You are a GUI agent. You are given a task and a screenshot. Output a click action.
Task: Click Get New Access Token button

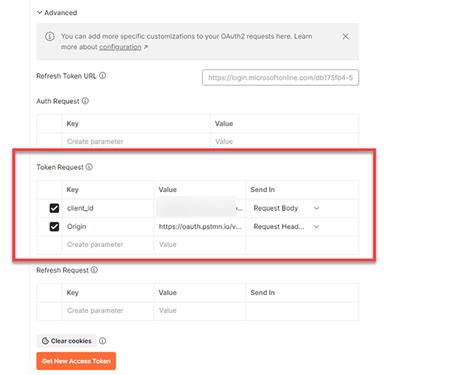click(x=76, y=361)
